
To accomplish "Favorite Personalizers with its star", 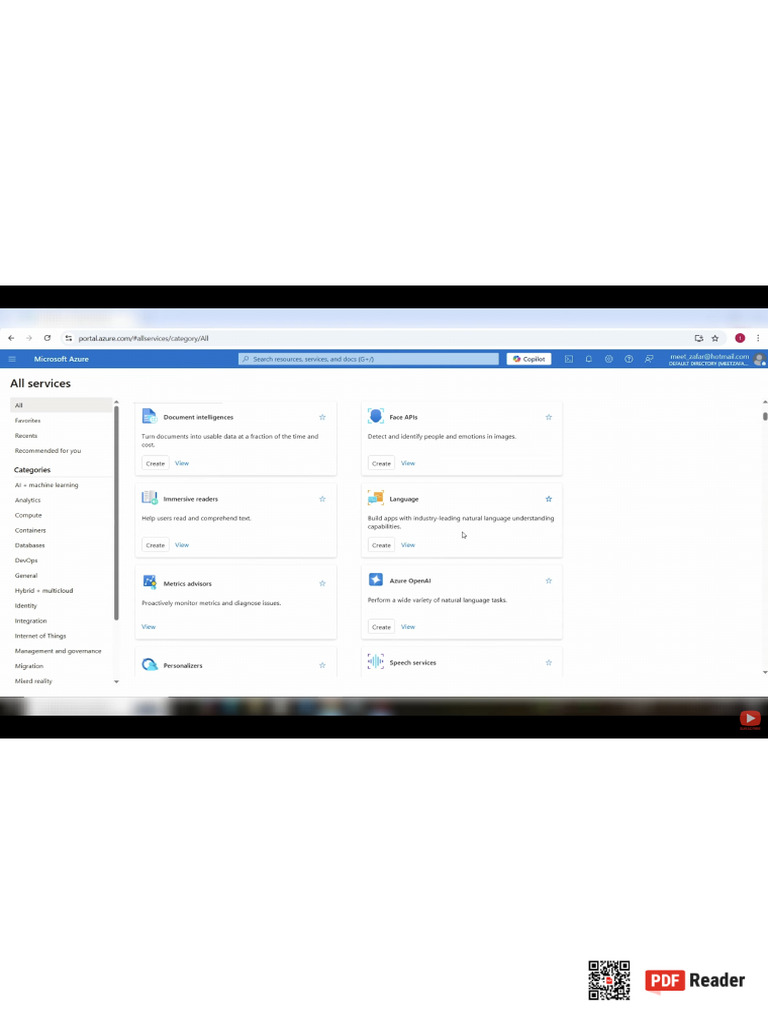I will pos(322,665).
